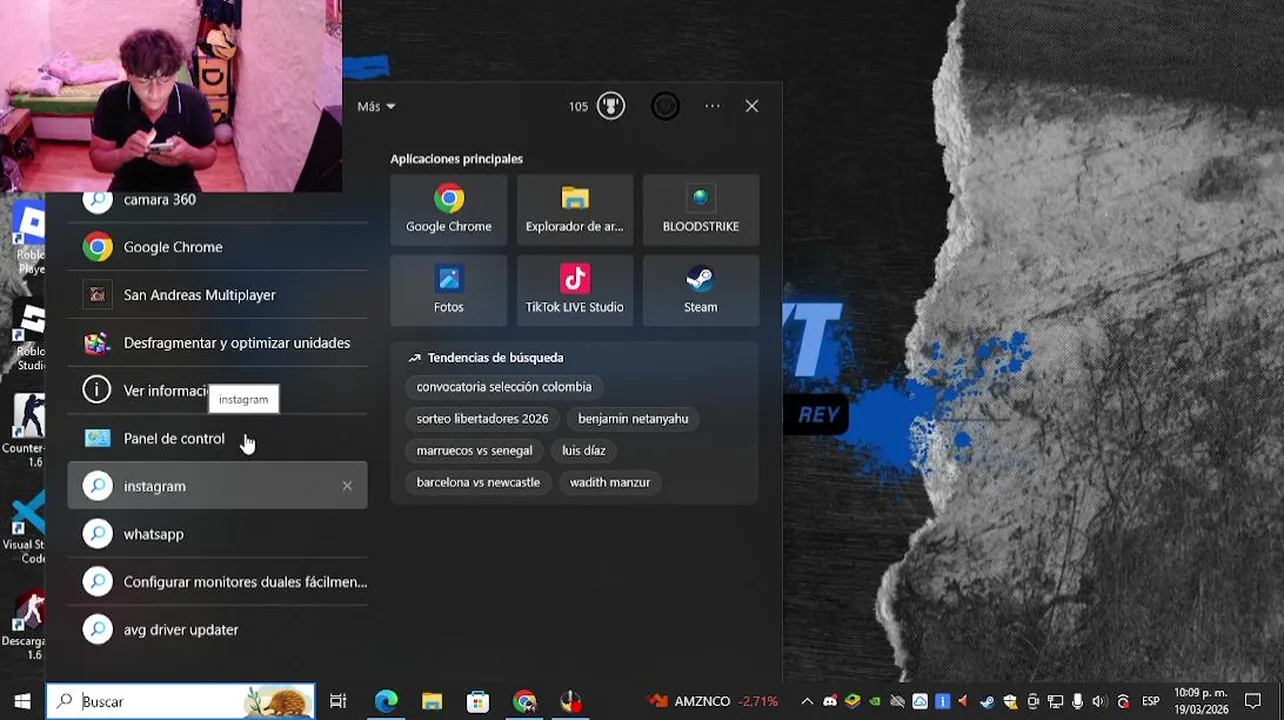Switch ESP input language indicator
This screenshot has width=1284, height=720.
click(1151, 701)
